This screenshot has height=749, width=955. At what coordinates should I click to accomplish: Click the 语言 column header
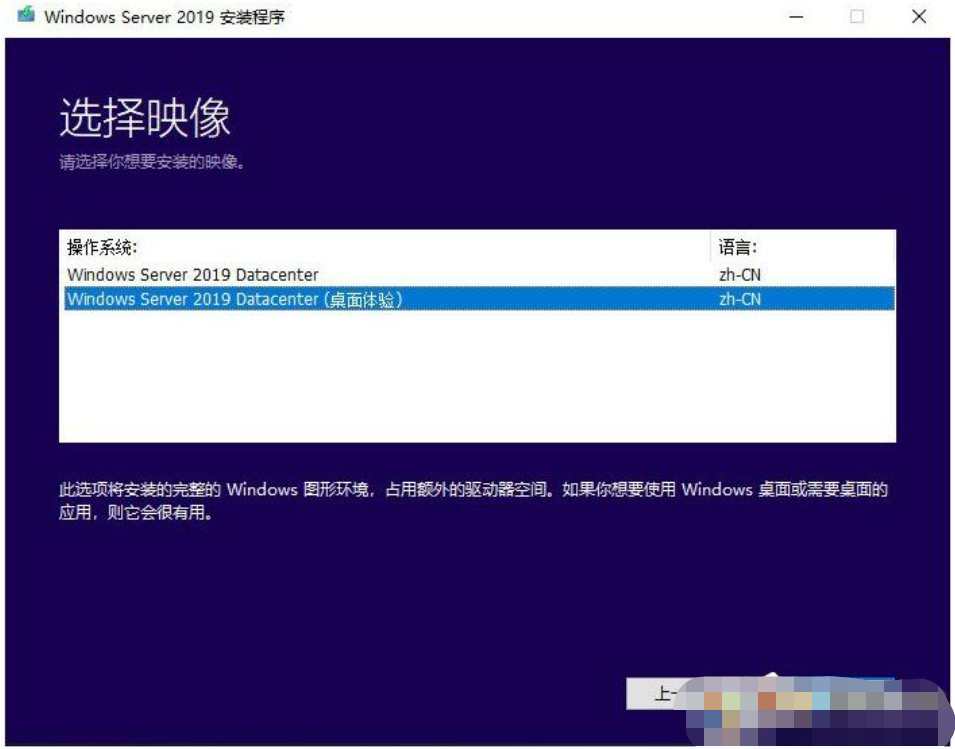(738, 248)
